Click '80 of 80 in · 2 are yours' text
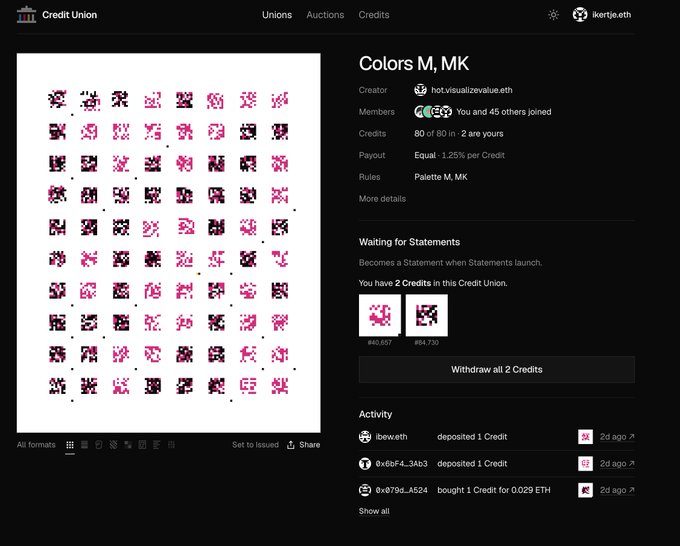Image resolution: width=680 pixels, height=546 pixels. [459, 134]
